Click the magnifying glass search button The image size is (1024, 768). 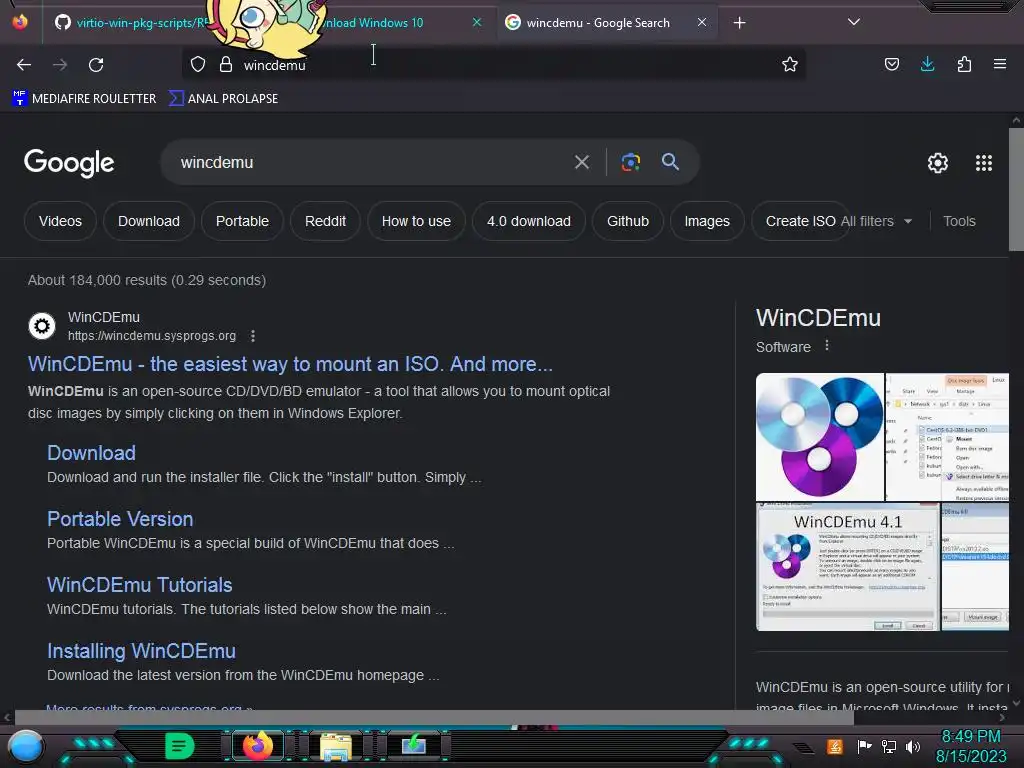(670, 162)
